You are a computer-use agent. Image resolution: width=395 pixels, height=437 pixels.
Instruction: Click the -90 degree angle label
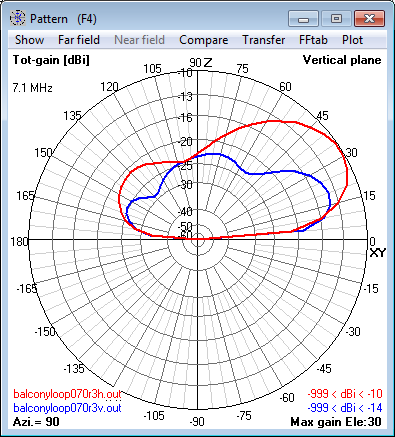pyautogui.click(x=197, y=422)
